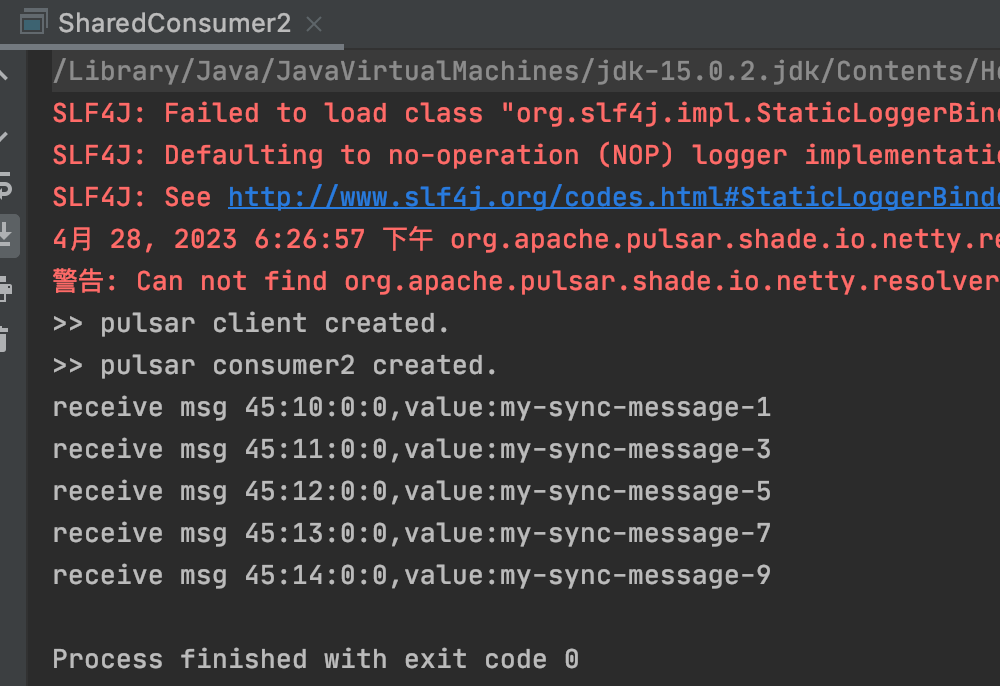Toggle the Soft-Wrap console icon
Image resolution: width=1000 pixels, height=686 pixels.
click(4, 186)
